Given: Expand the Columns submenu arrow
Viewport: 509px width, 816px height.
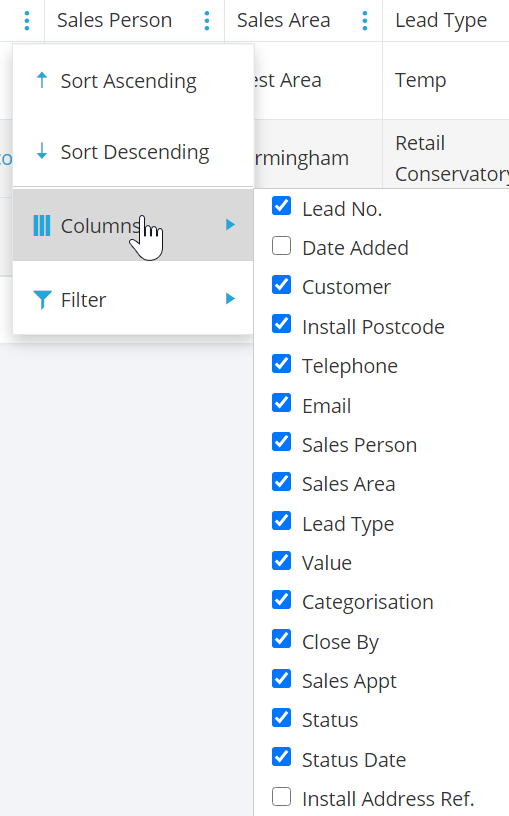Looking at the screenshot, I should tap(230, 225).
